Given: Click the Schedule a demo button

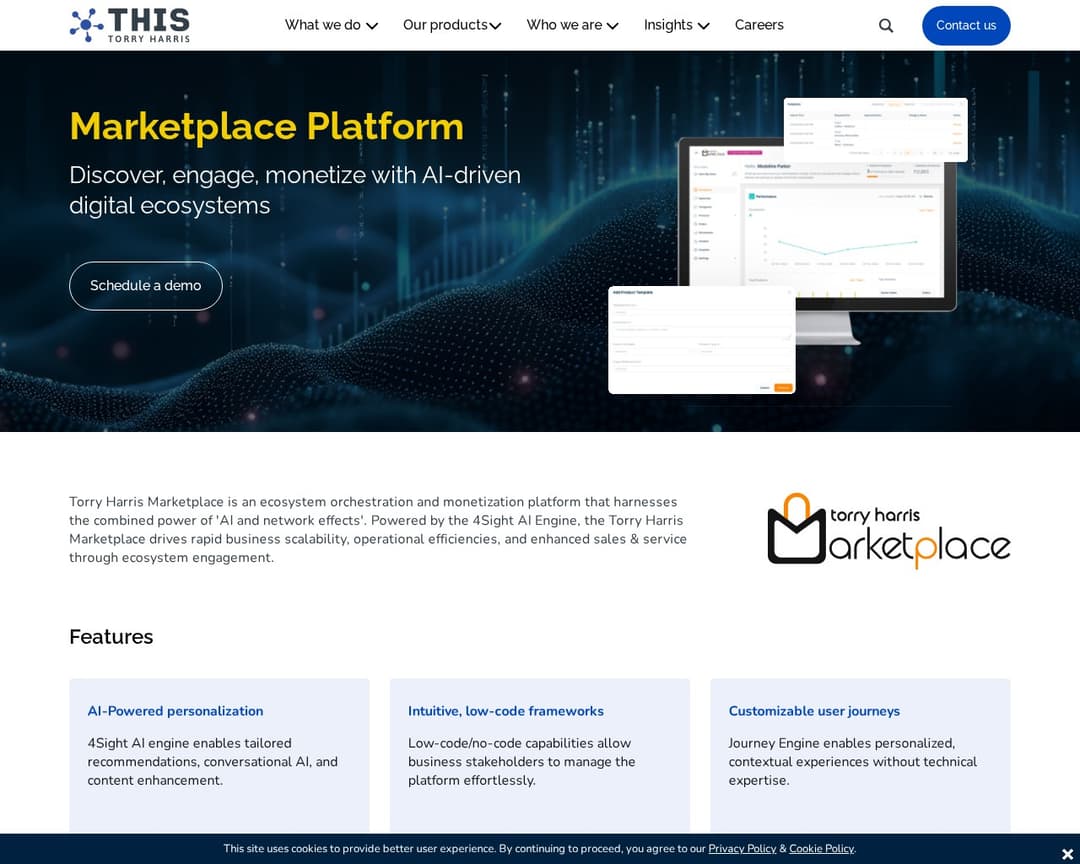Looking at the screenshot, I should tap(145, 285).
